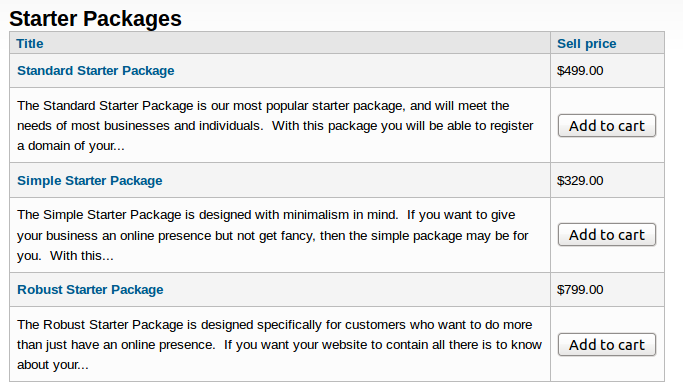This screenshot has height=382, width=683.
Task: Click the $329.00 price cell
Action: pyautogui.click(x=580, y=180)
